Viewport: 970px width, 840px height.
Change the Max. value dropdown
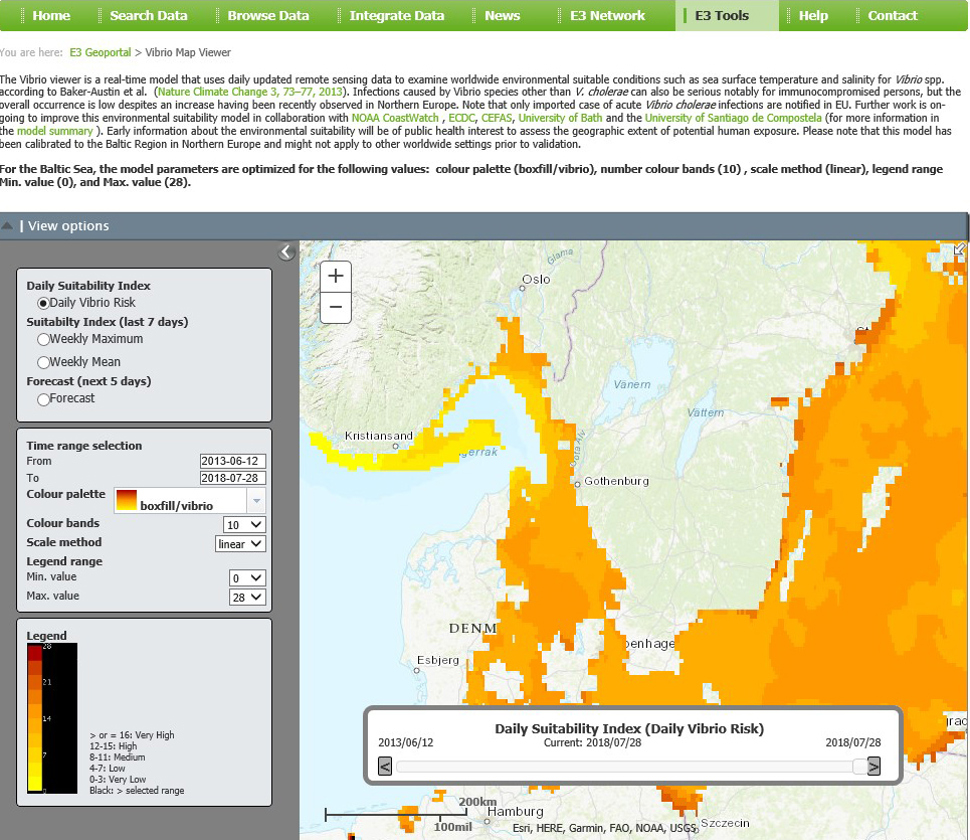[x=247, y=597]
